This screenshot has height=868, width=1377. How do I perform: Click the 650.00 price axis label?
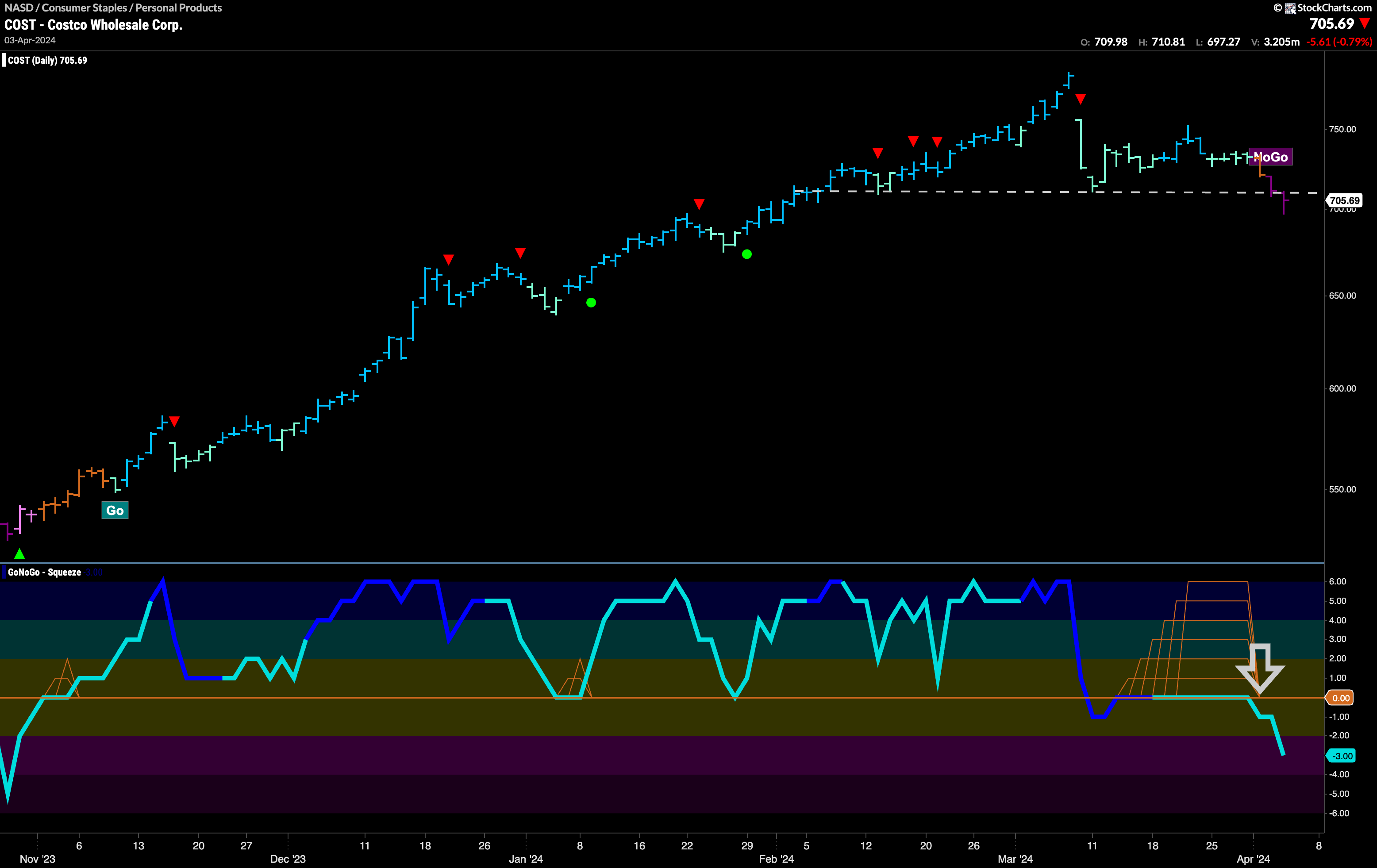(x=1342, y=296)
